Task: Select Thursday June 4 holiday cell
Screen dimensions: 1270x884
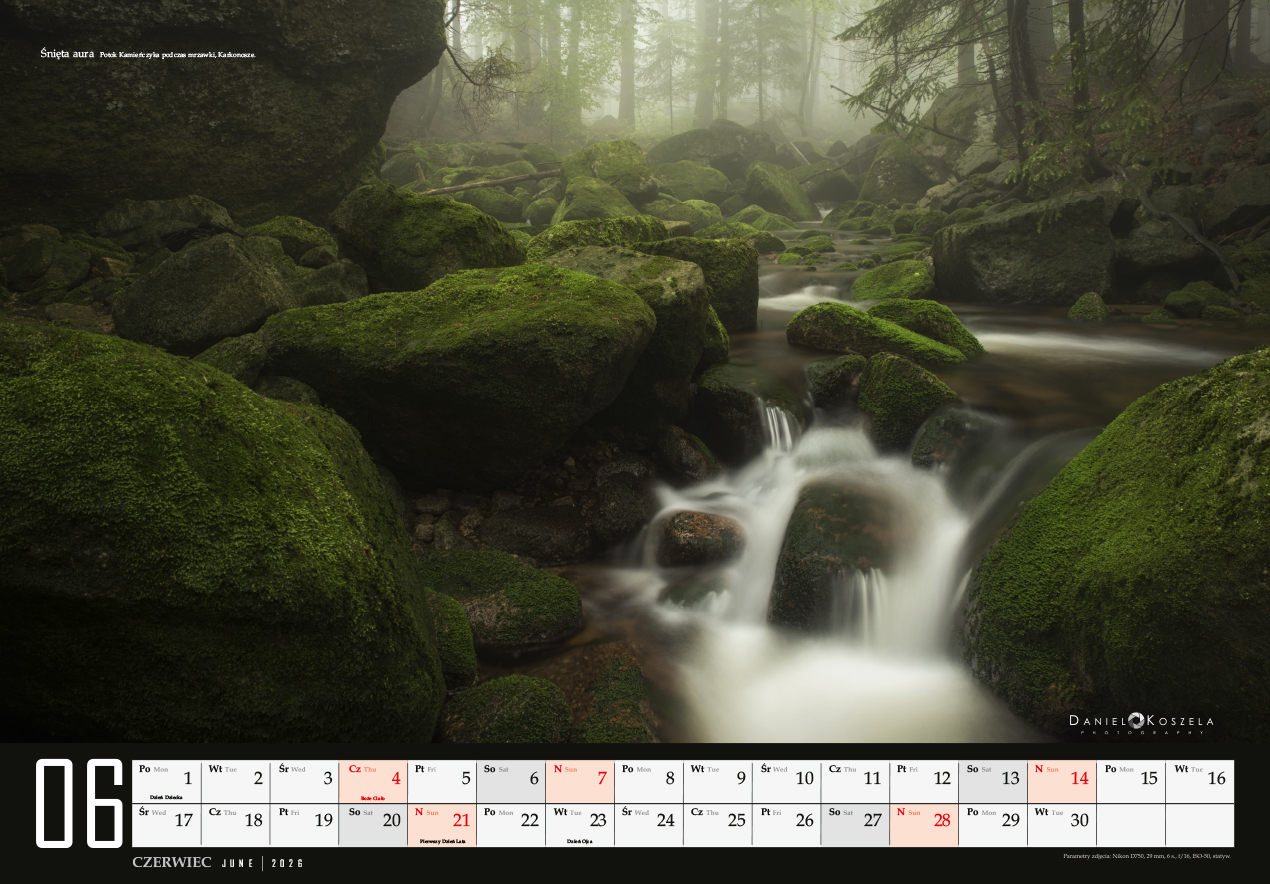Action: tap(373, 782)
